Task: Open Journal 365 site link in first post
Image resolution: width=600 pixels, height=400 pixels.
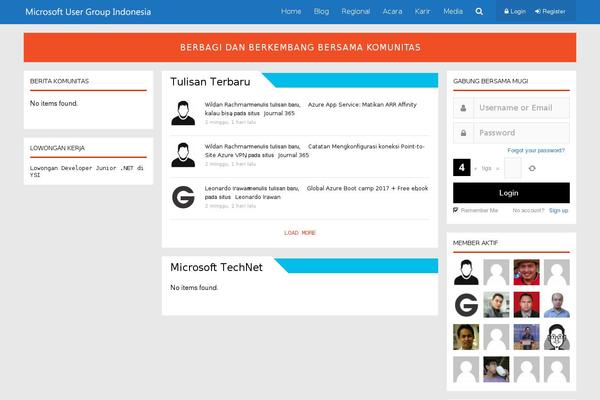Action: pyautogui.click(x=279, y=113)
